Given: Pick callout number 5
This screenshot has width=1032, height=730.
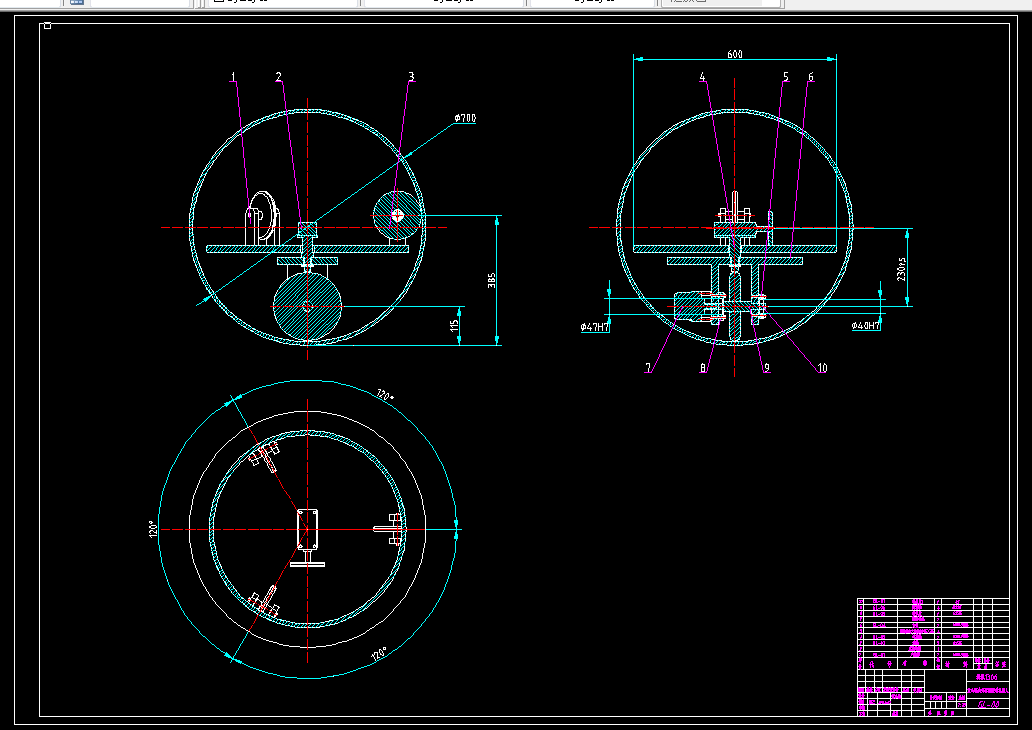Looking at the screenshot, I should (x=786, y=77).
